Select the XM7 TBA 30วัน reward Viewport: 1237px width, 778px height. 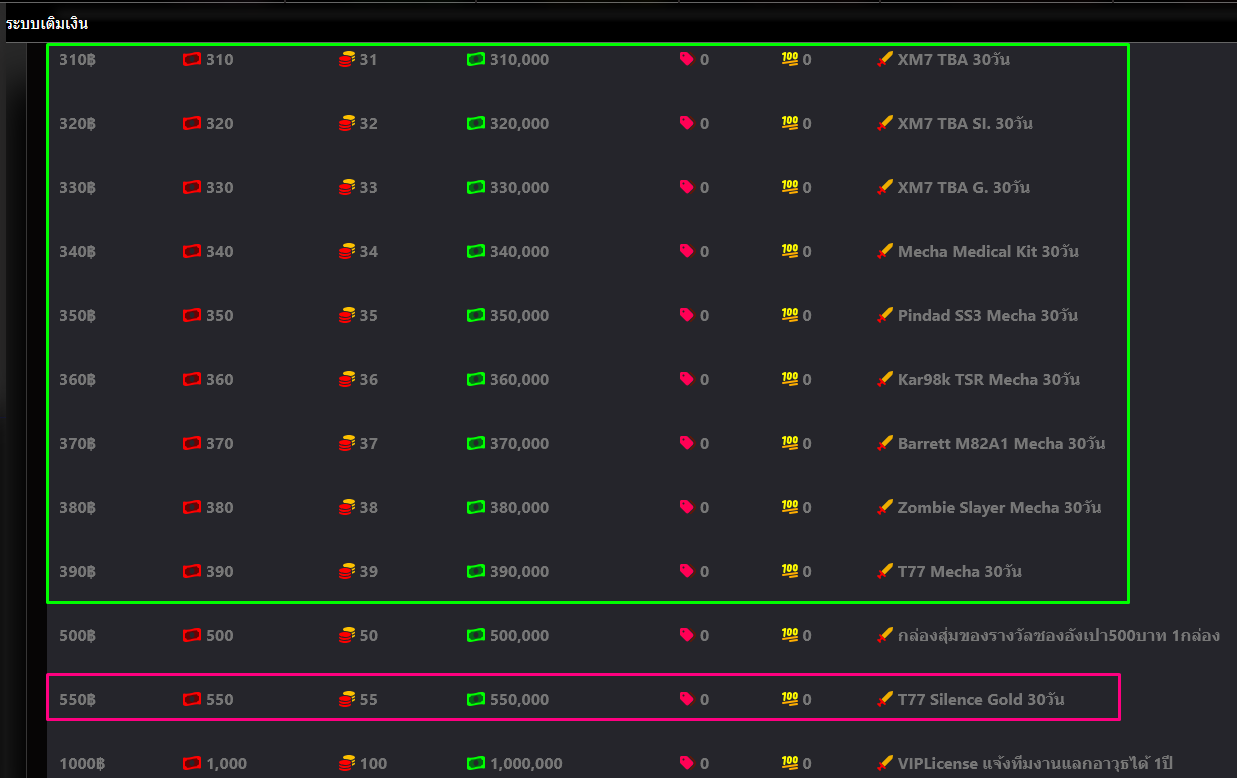point(953,60)
